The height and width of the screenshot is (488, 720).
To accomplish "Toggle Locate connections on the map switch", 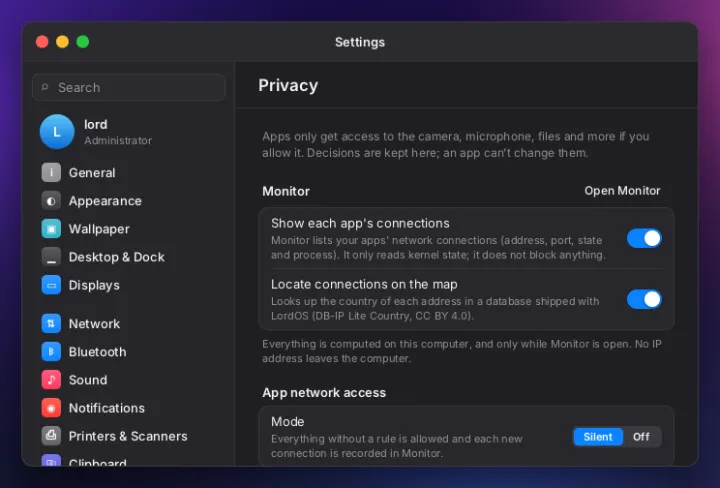I will click(x=644, y=299).
